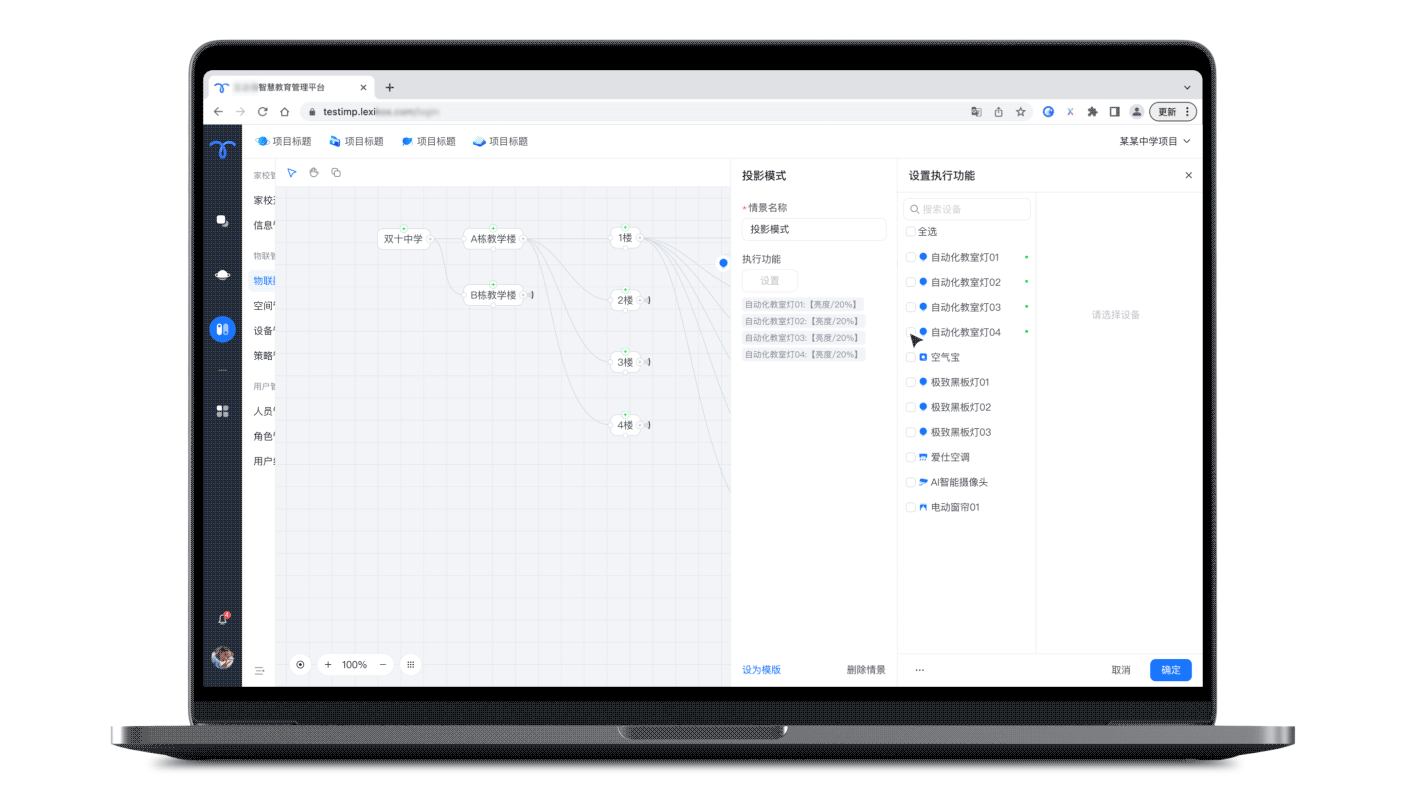Click the center-view target icon on the canvas
Screen dimensions: 1401x788
[300, 665]
